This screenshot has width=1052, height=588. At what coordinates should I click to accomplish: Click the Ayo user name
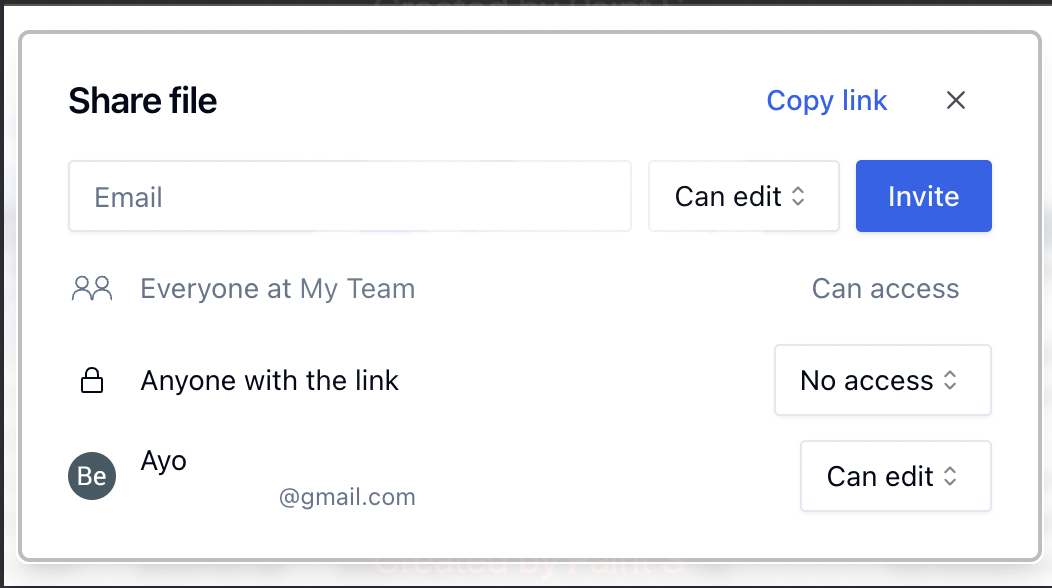click(164, 461)
